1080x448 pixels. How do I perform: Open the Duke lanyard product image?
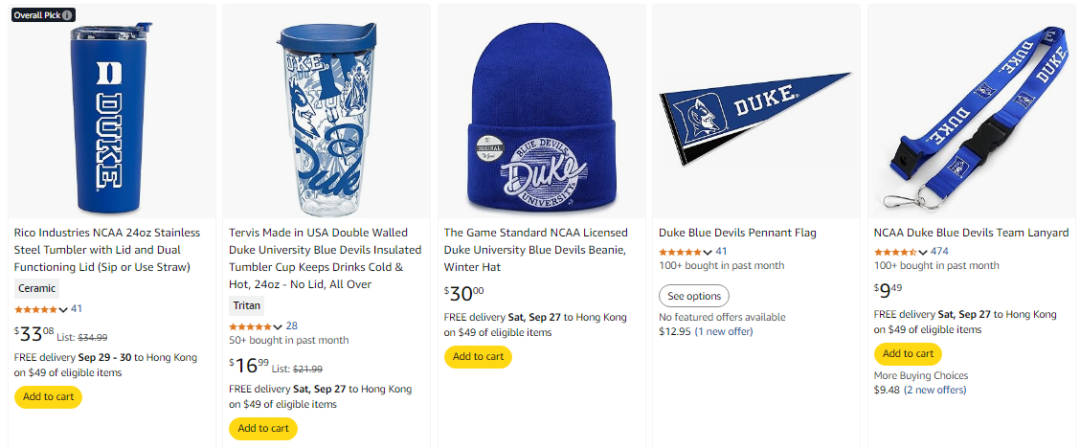971,111
